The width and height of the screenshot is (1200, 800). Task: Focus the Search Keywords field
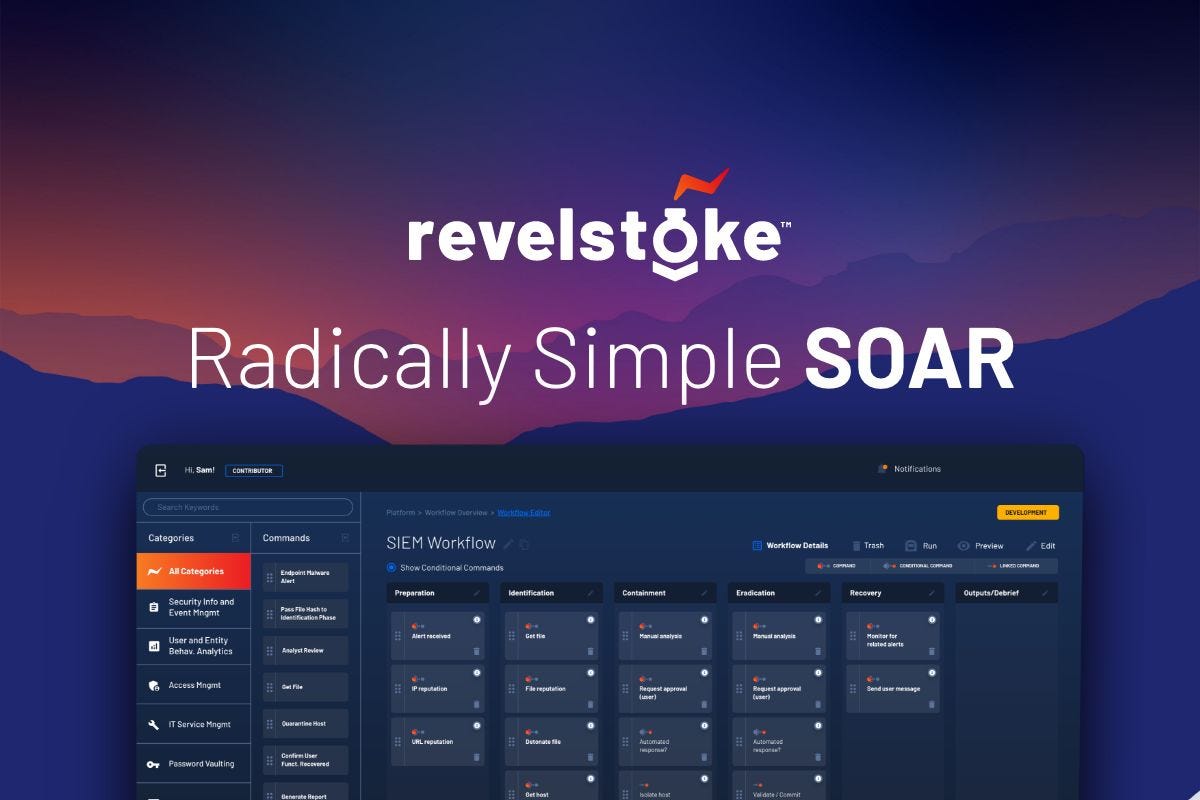[x=248, y=507]
